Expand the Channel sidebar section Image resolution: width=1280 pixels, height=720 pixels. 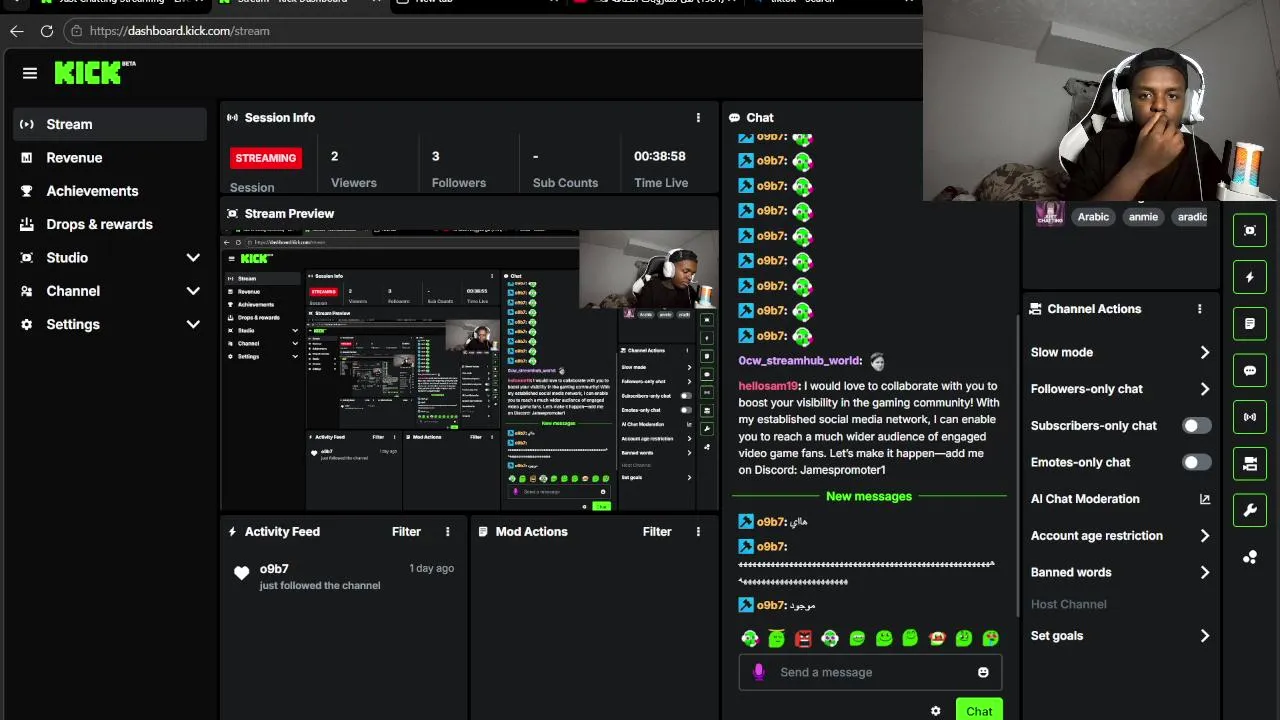click(193, 291)
